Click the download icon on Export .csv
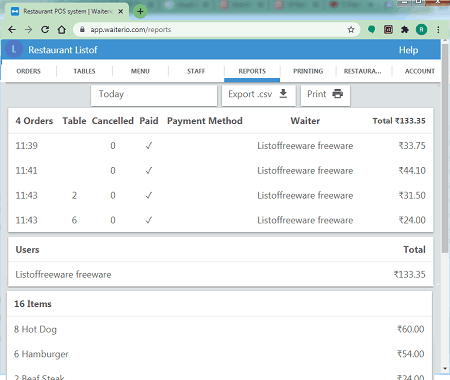The image size is (450, 380). point(283,94)
